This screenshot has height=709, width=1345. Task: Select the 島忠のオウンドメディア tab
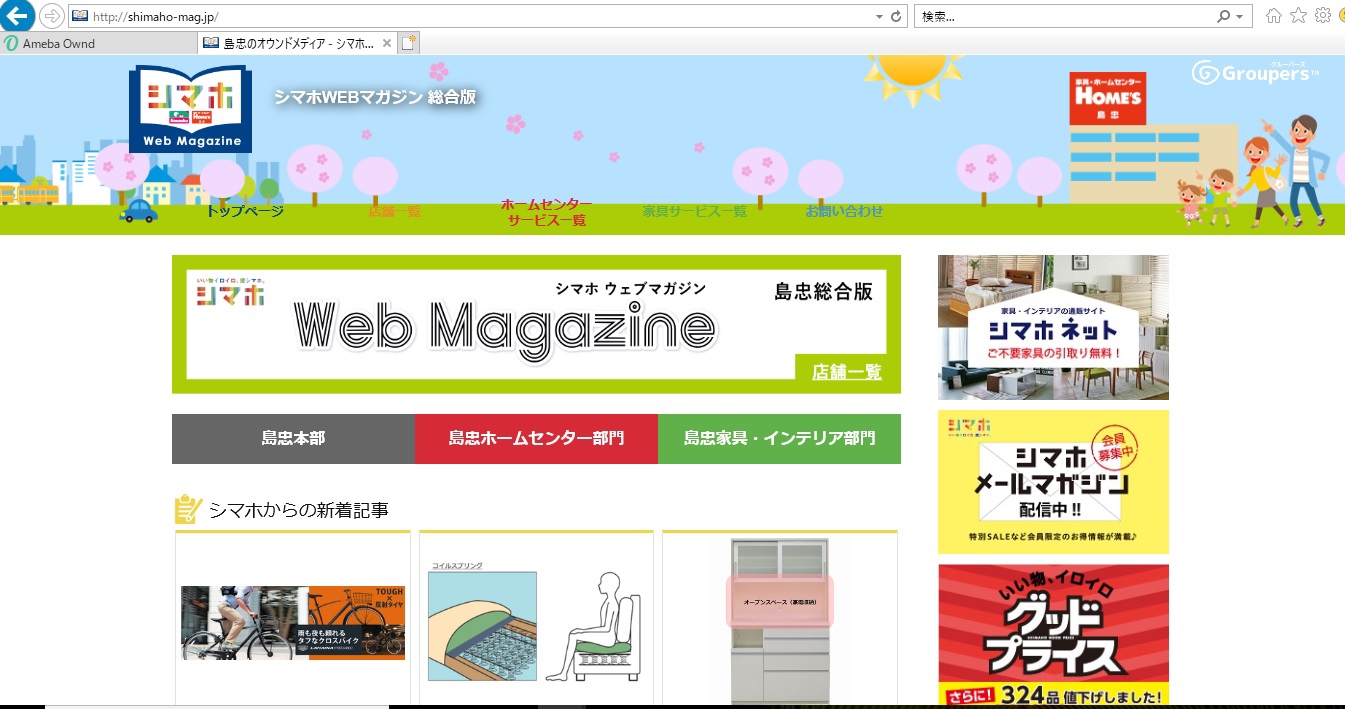(x=297, y=43)
